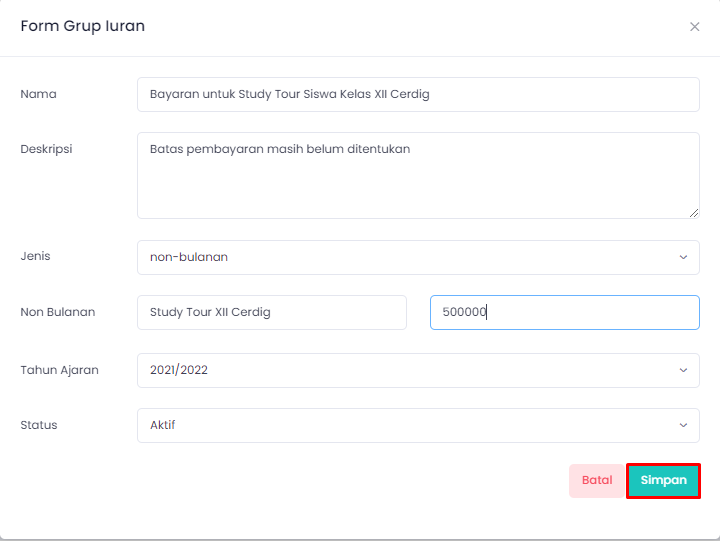720x541 pixels.
Task: Click the Deskripsi textarea resize handle
Action: [x=694, y=213]
